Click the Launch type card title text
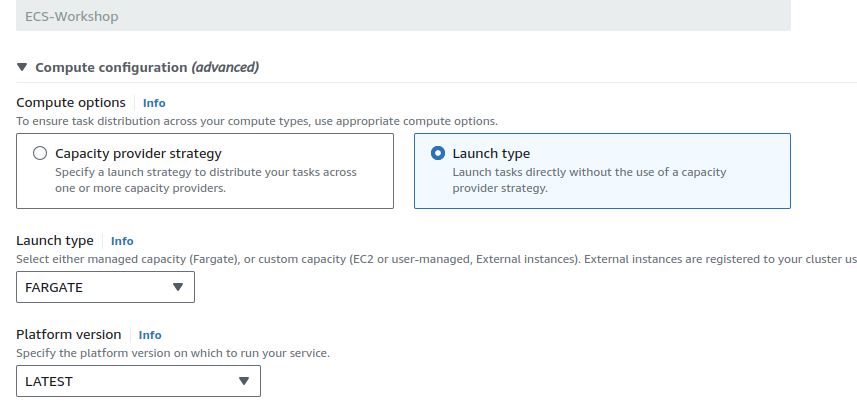The width and height of the screenshot is (857, 416). click(x=491, y=154)
